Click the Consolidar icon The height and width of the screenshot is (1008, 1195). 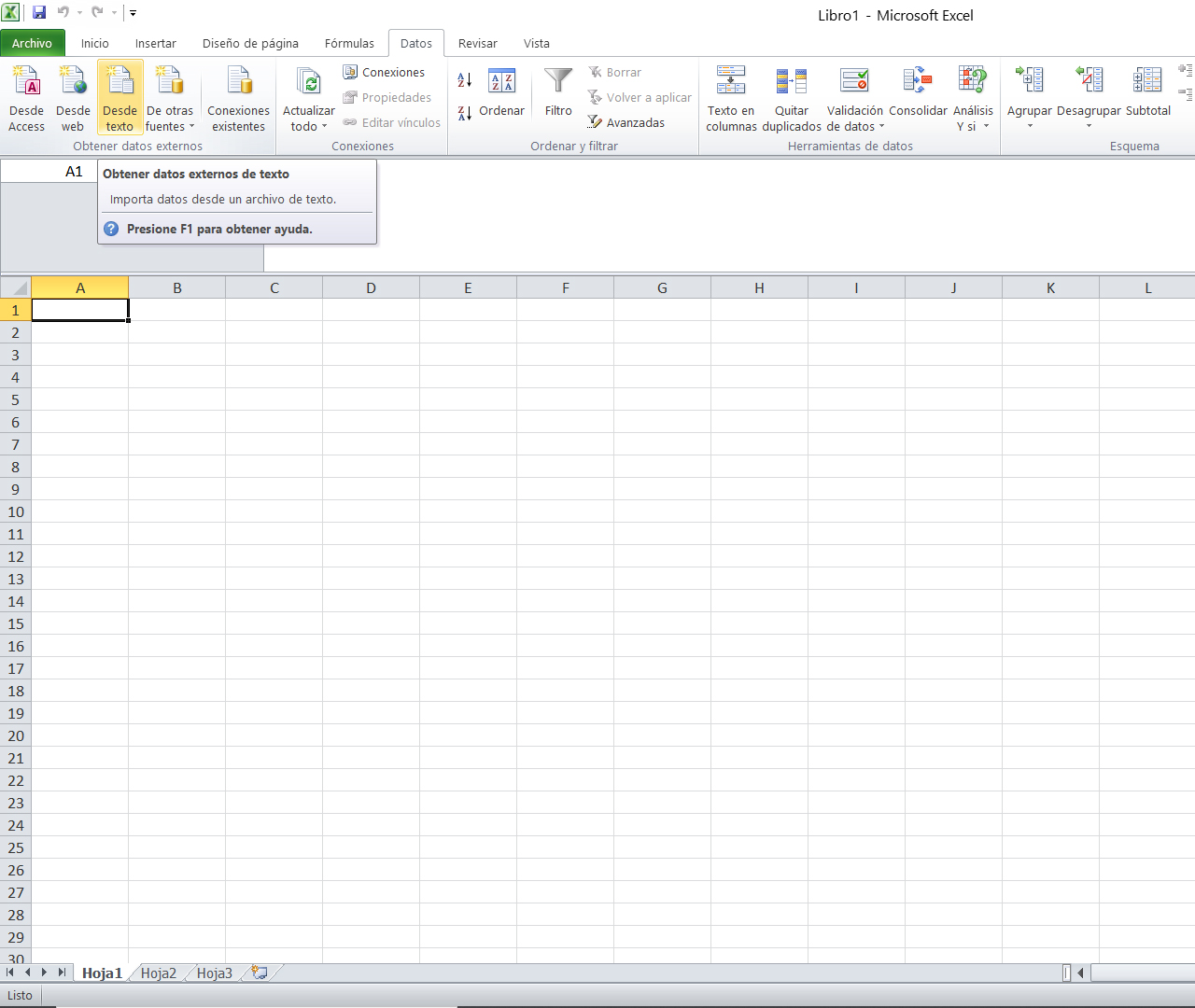[918, 82]
